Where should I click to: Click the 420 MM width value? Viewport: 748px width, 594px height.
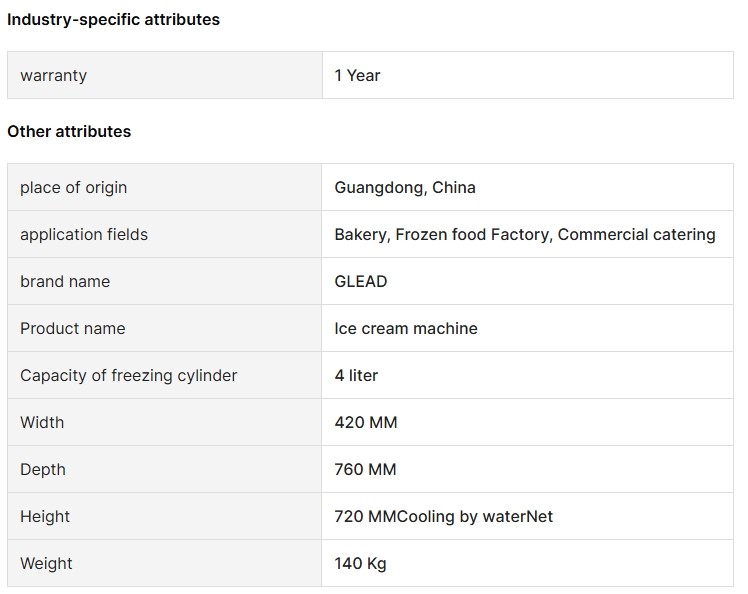366,422
